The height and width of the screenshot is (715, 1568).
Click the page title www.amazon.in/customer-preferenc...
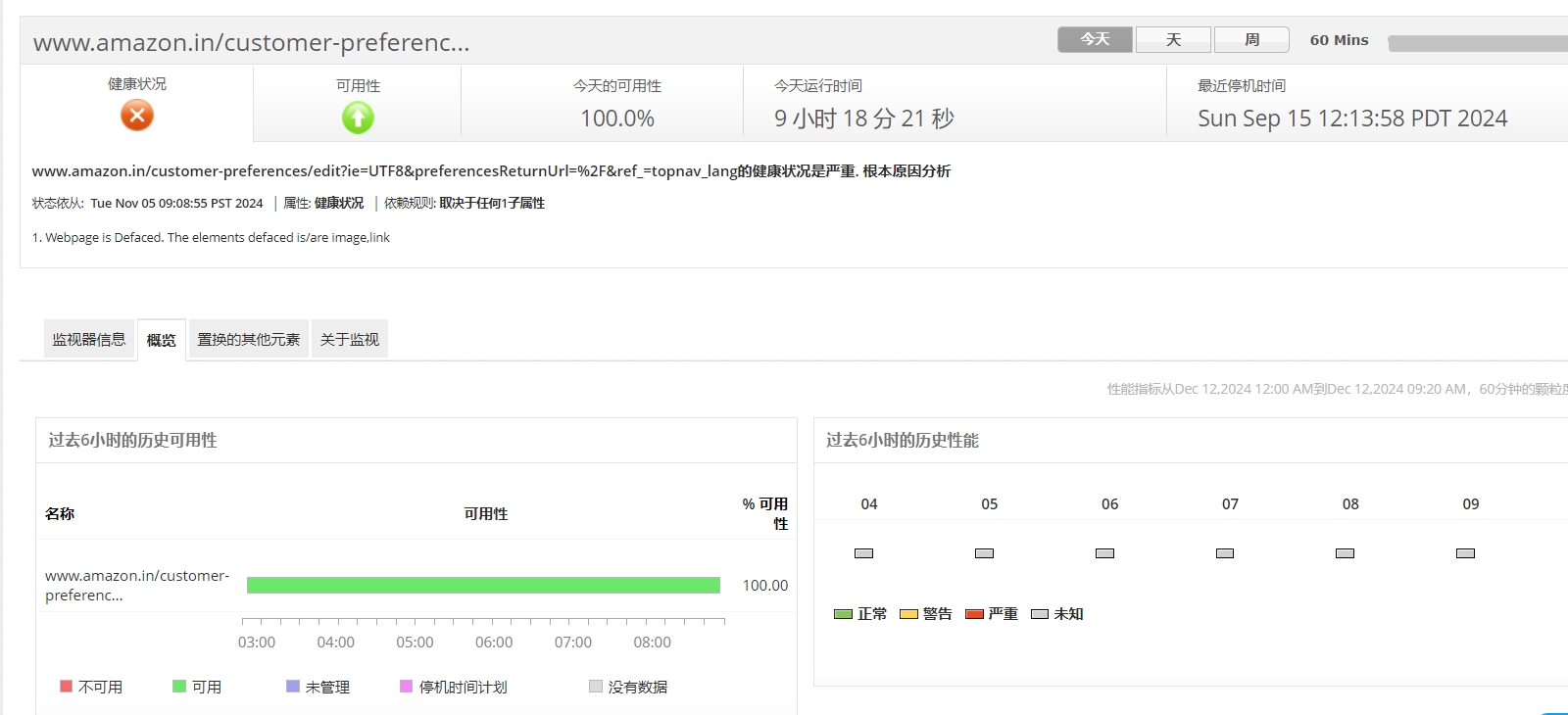point(252,43)
